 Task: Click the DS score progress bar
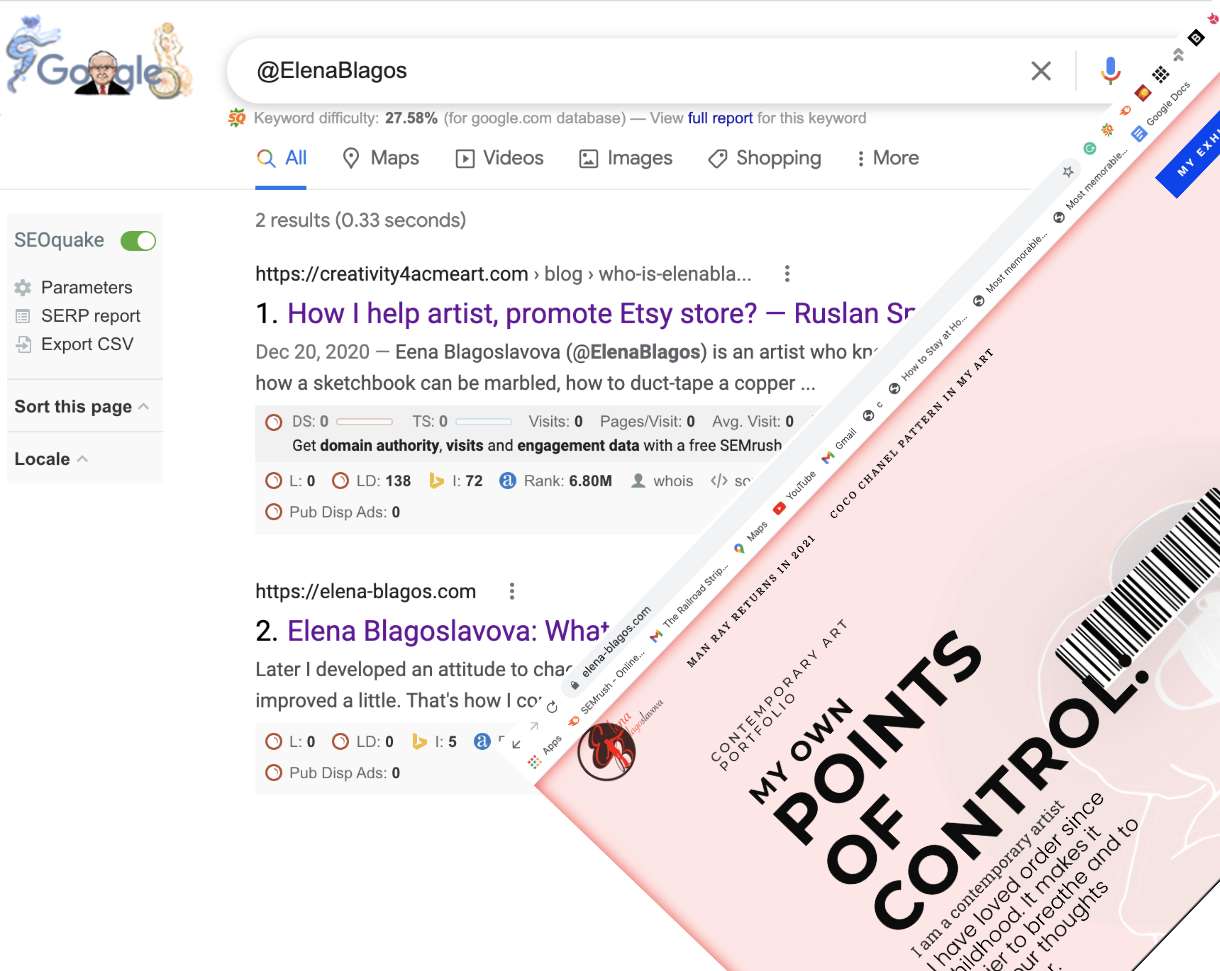(364, 421)
